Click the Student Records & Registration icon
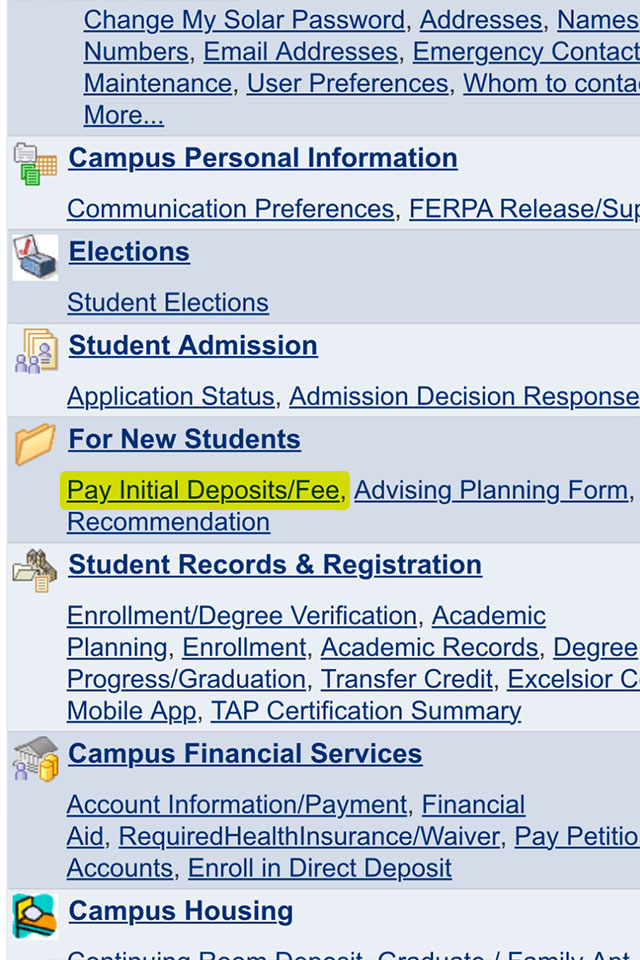This screenshot has height=960, width=640. pos(35,569)
